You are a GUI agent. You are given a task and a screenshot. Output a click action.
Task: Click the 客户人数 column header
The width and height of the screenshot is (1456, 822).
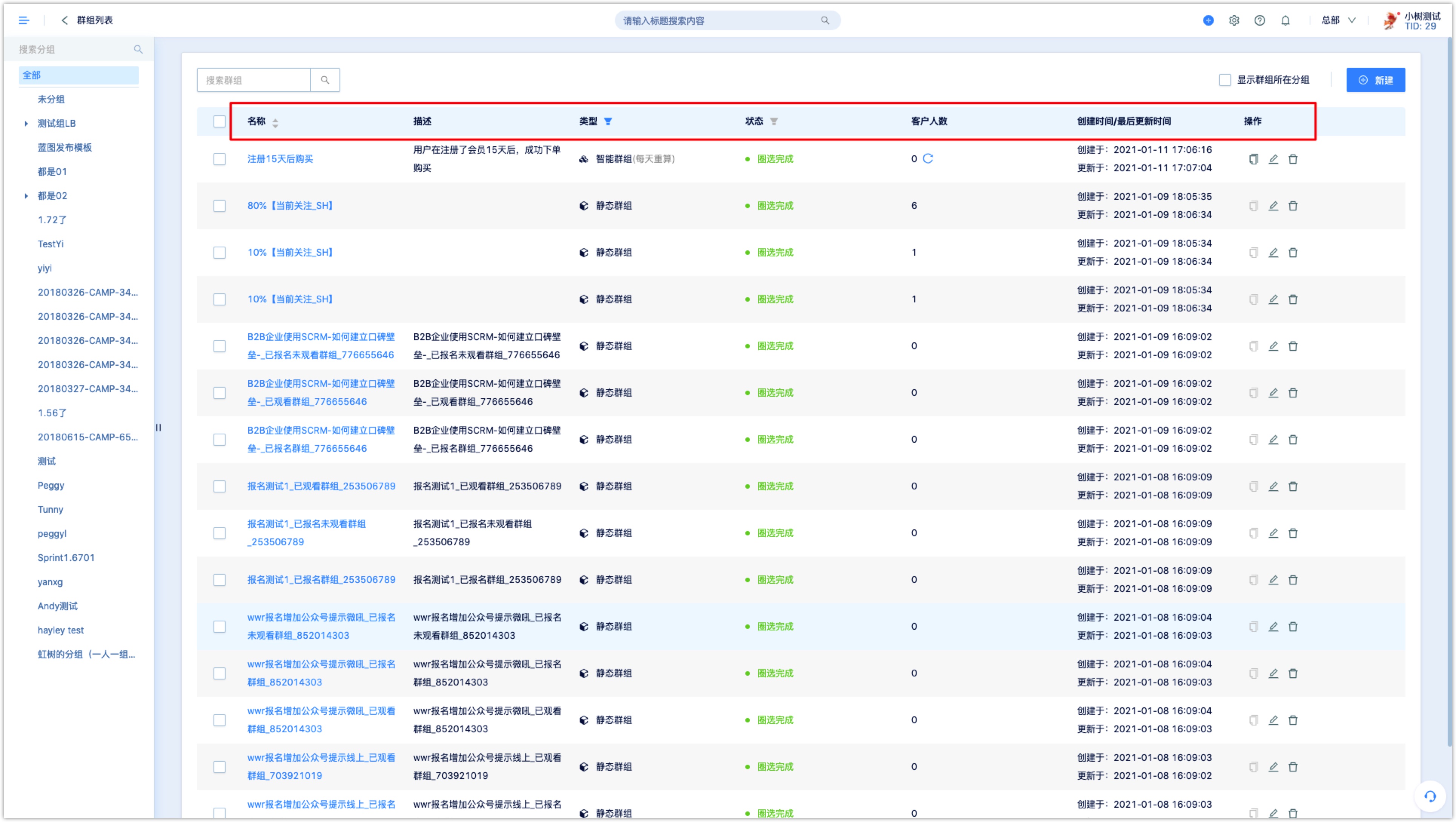point(929,121)
